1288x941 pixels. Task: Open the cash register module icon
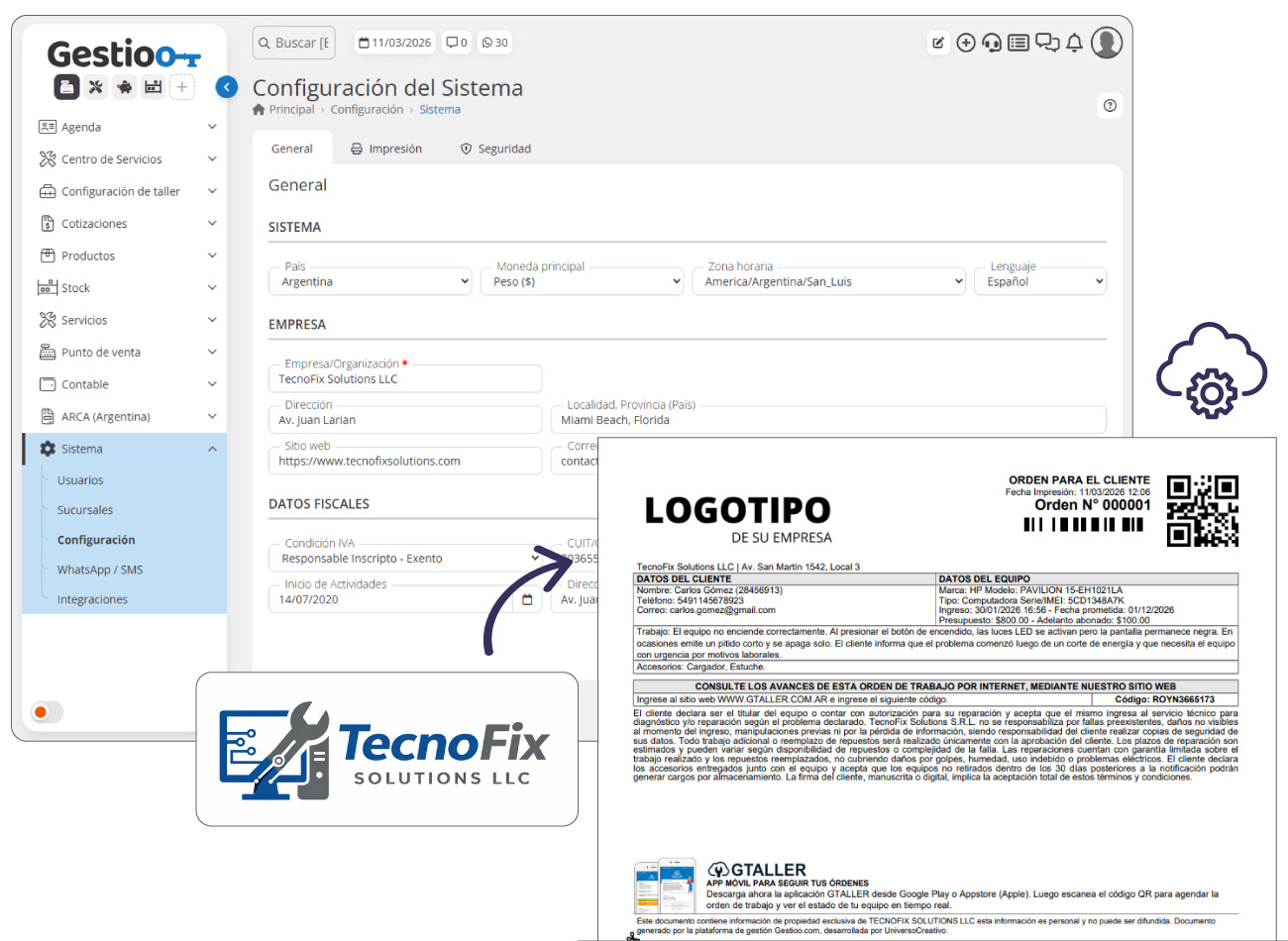coord(154,87)
